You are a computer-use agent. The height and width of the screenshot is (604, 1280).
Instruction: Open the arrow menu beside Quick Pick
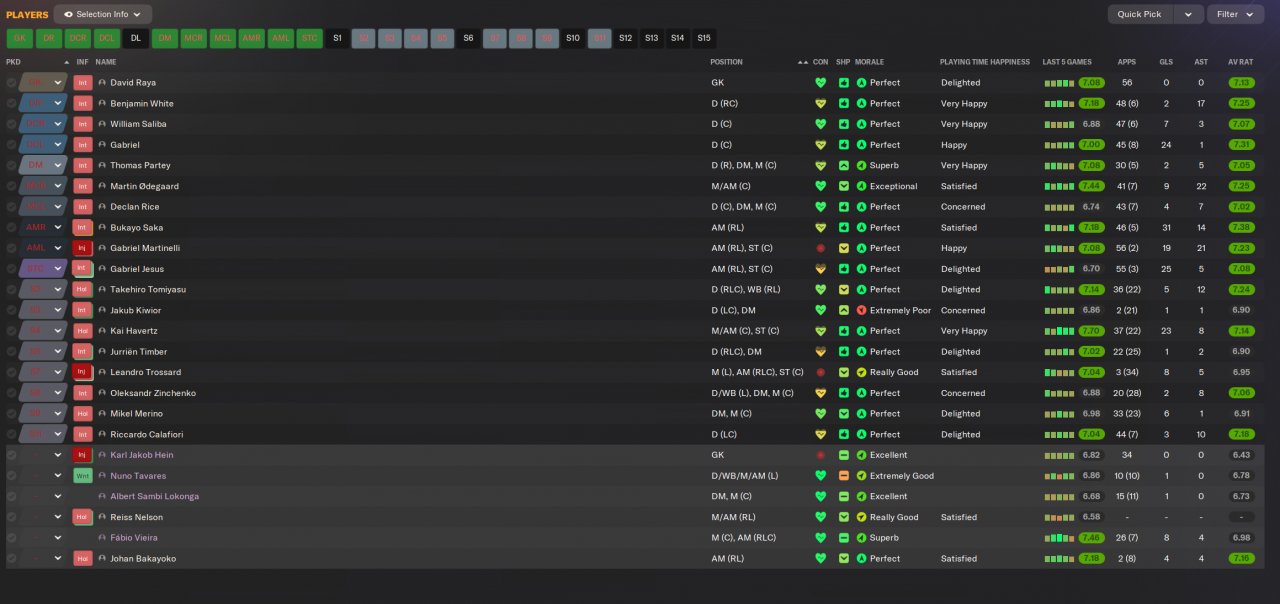point(1188,14)
